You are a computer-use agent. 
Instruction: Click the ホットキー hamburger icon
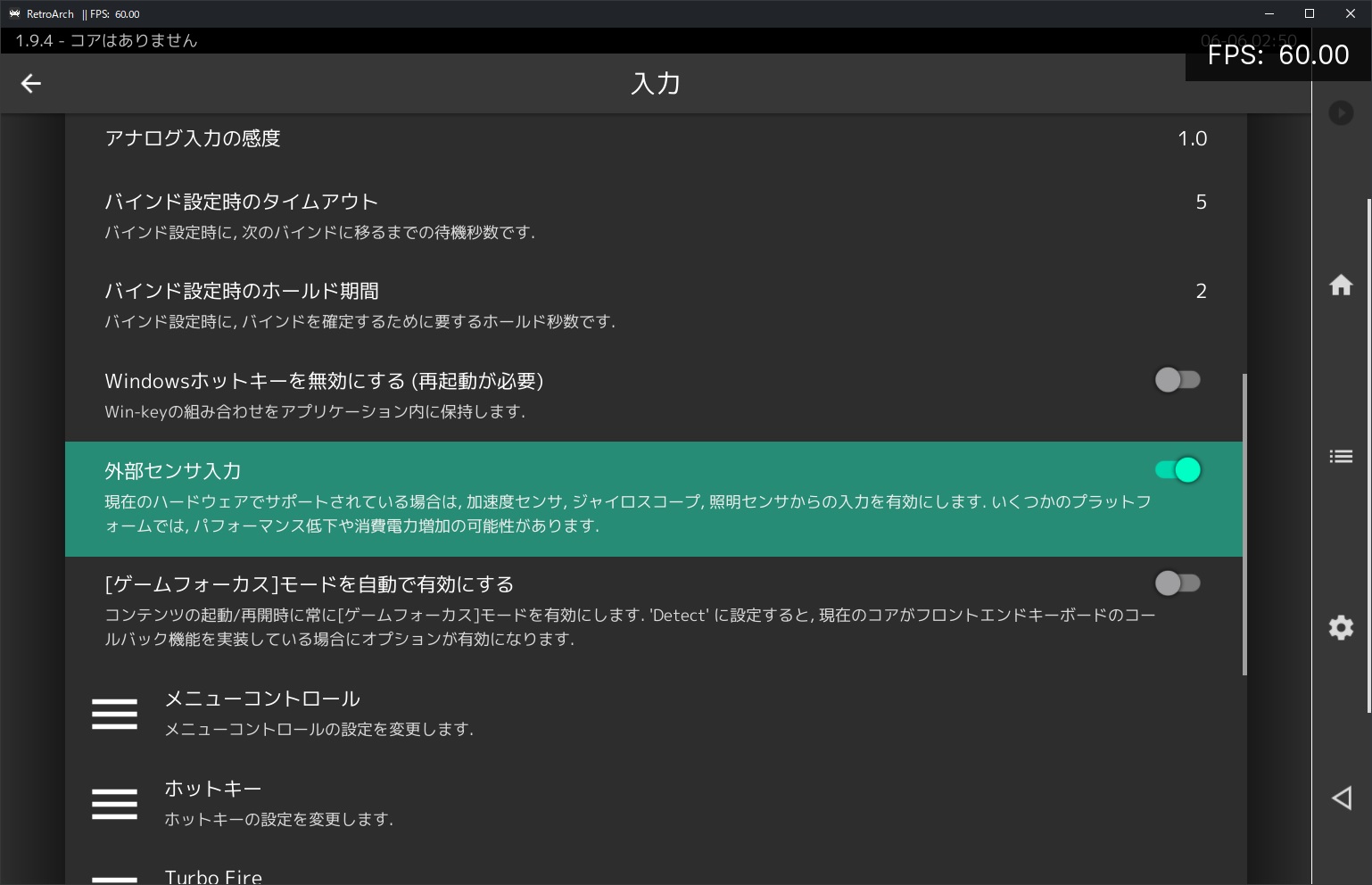coord(114,803)
